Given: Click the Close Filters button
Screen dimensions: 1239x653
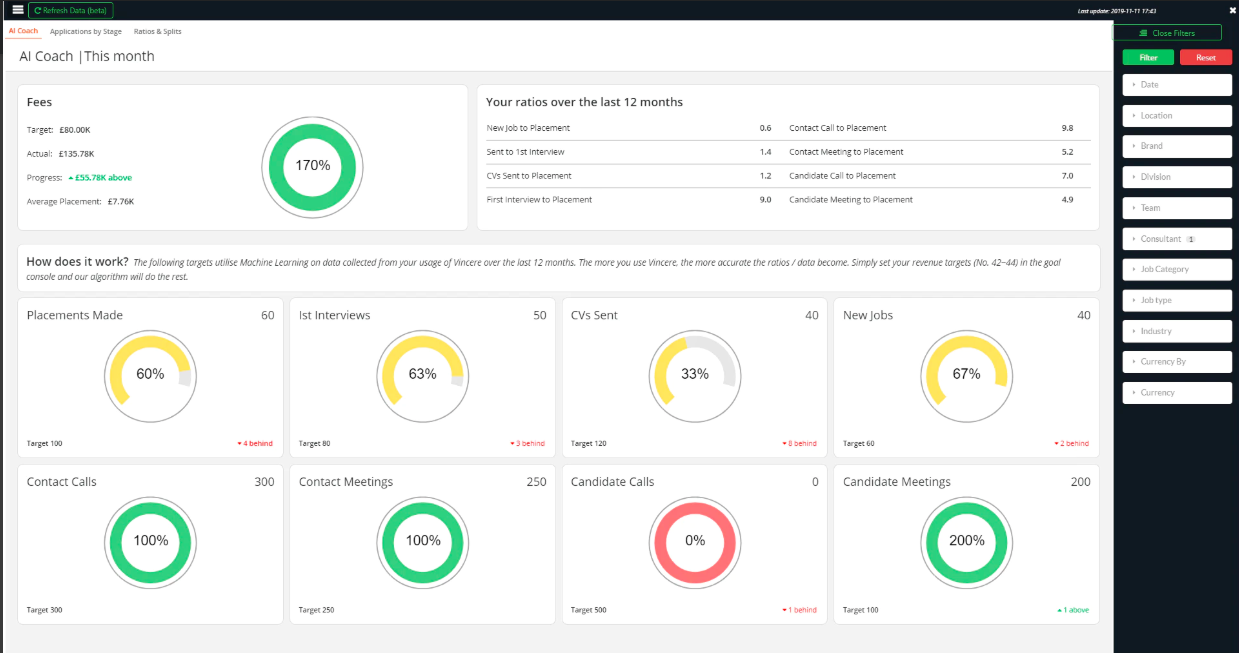Looking at the screenshot, I should pyautogui.click(x=1167, y=33).
